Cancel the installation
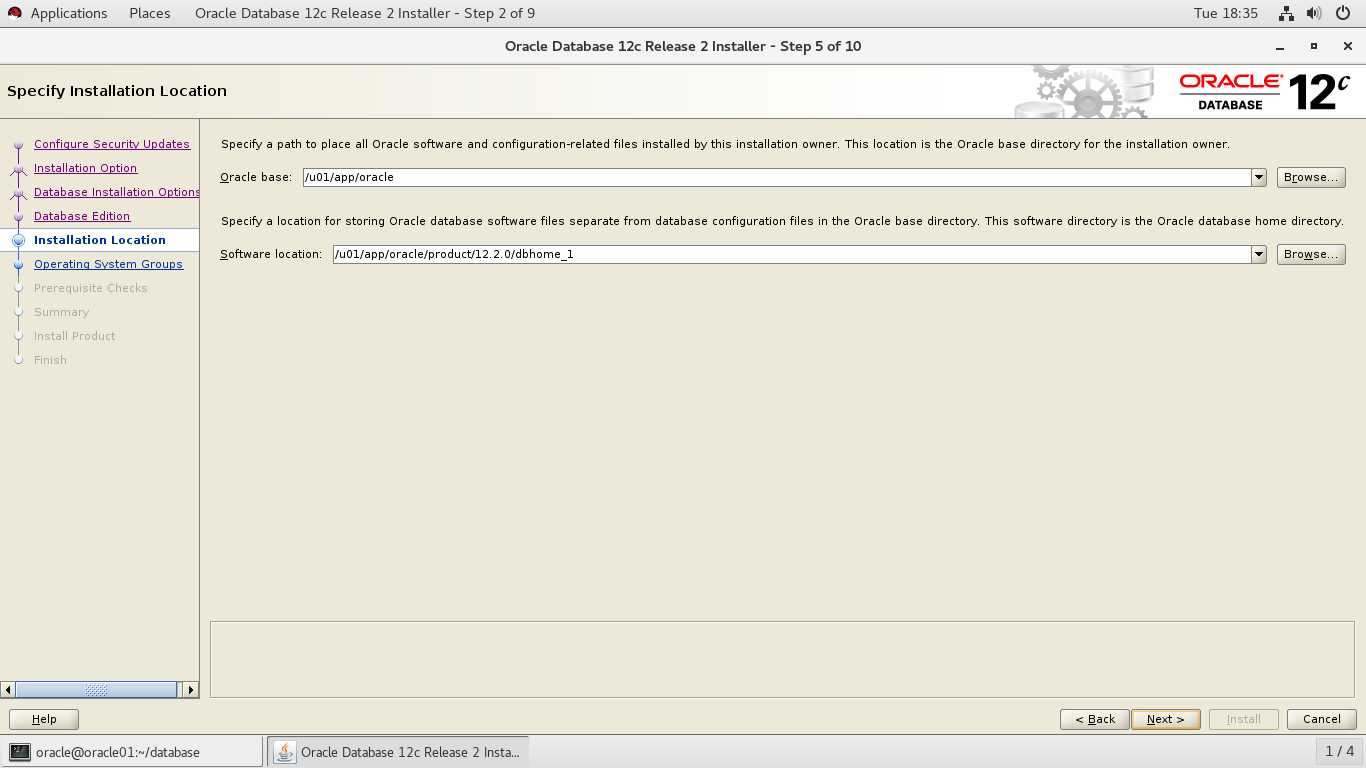The image size is (1366, 768). (x=1322, y=719)
